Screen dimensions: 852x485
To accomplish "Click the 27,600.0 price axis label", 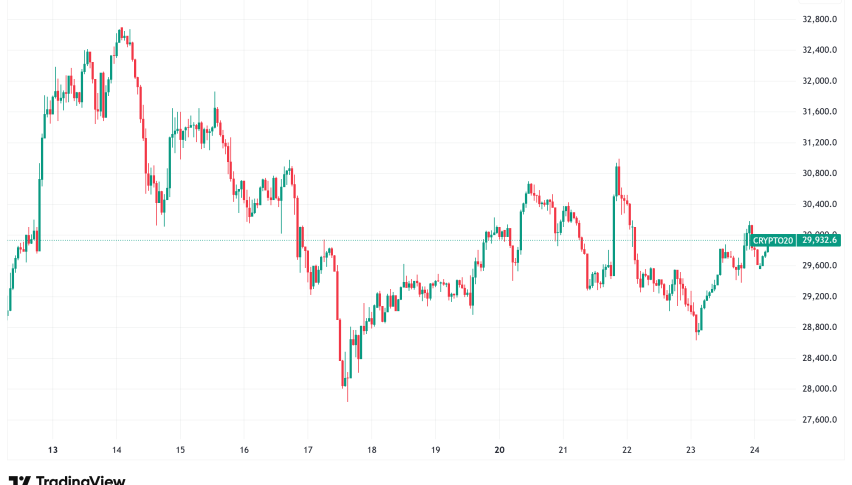I will click(x=820, y=420).
